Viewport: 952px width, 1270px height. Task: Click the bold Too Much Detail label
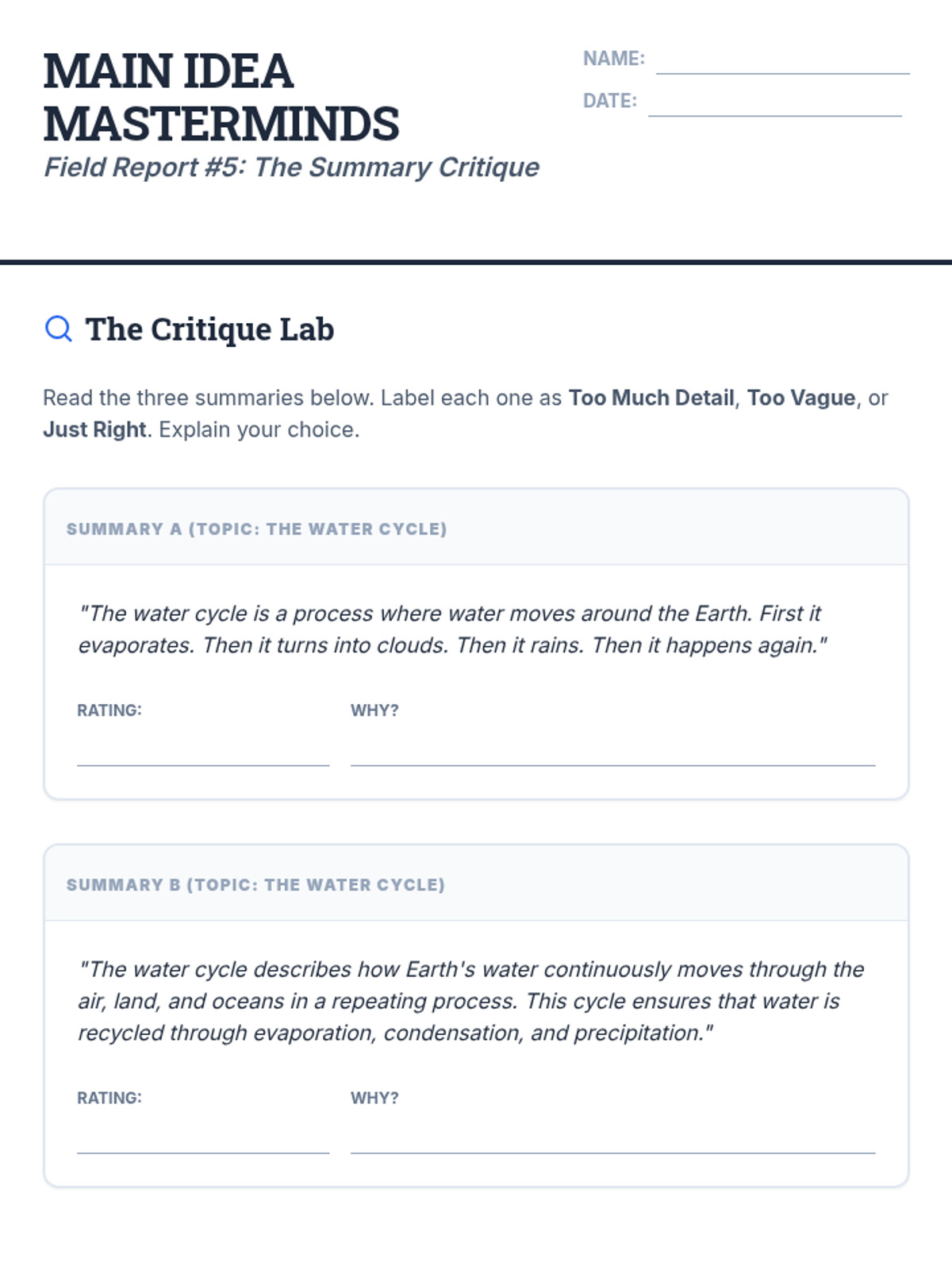(651, 398)
